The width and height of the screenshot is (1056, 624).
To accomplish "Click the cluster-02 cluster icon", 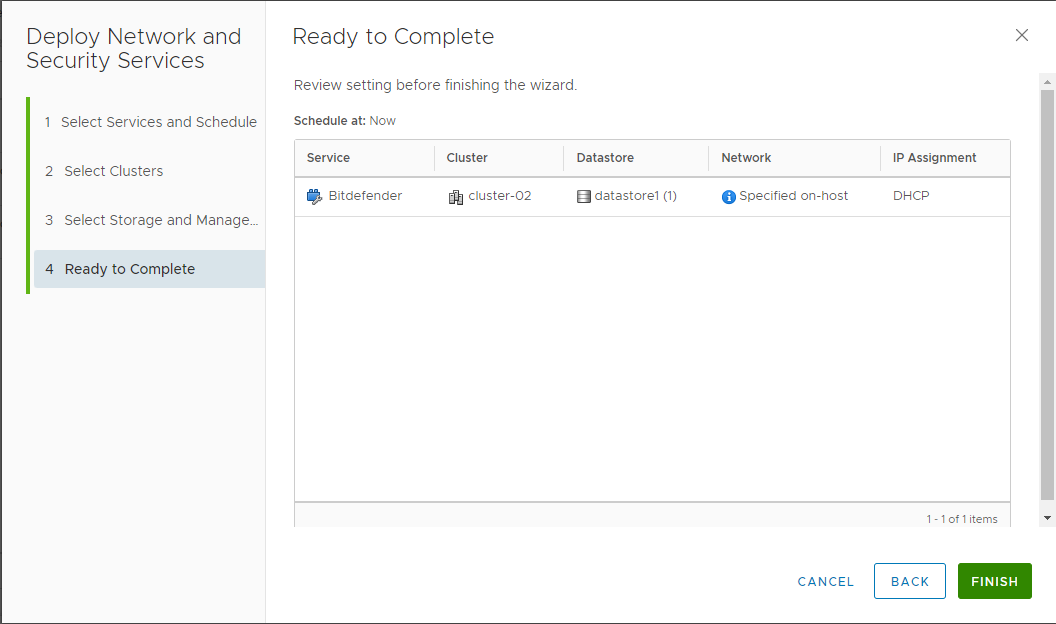I will coord(456,197).
